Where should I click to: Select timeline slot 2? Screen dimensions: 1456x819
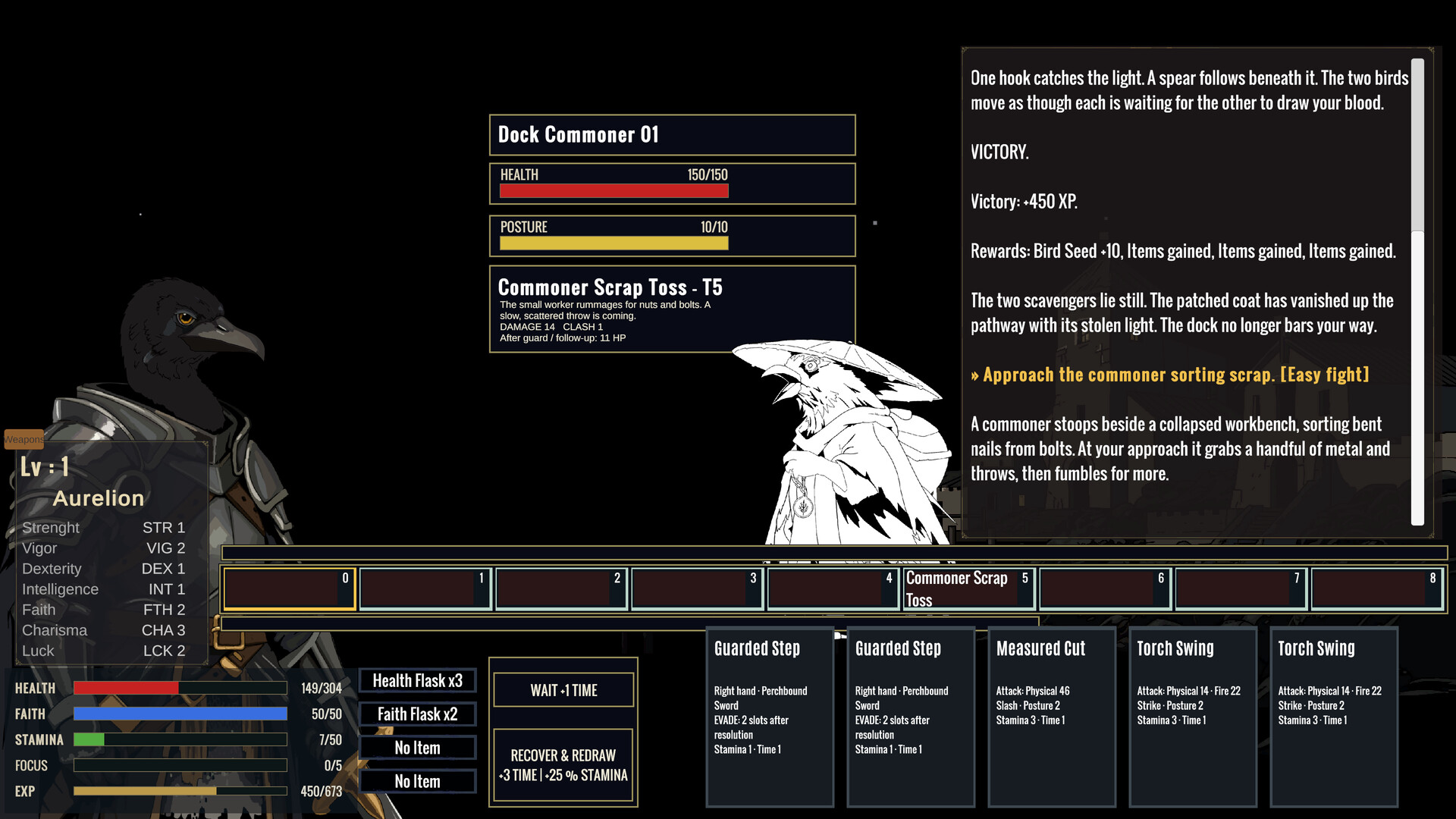561,588
